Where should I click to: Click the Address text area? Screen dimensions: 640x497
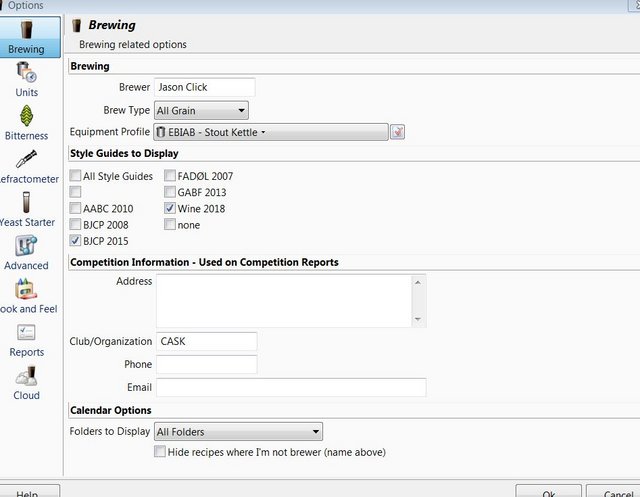coord(284,301)
